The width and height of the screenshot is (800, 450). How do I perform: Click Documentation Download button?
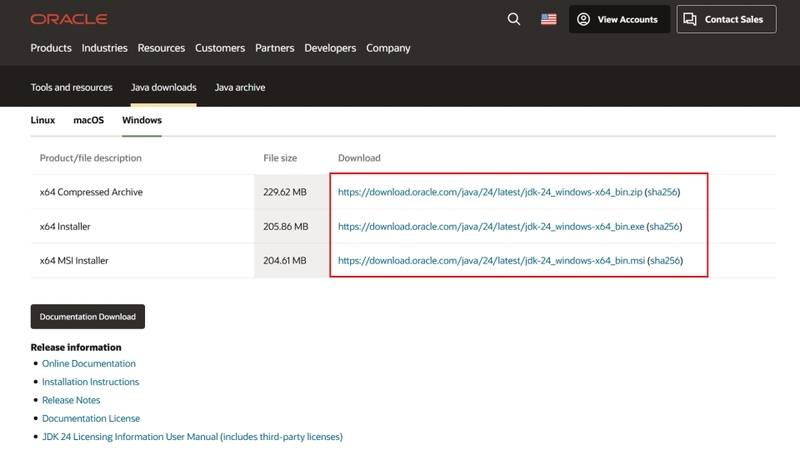pos(88,317)
